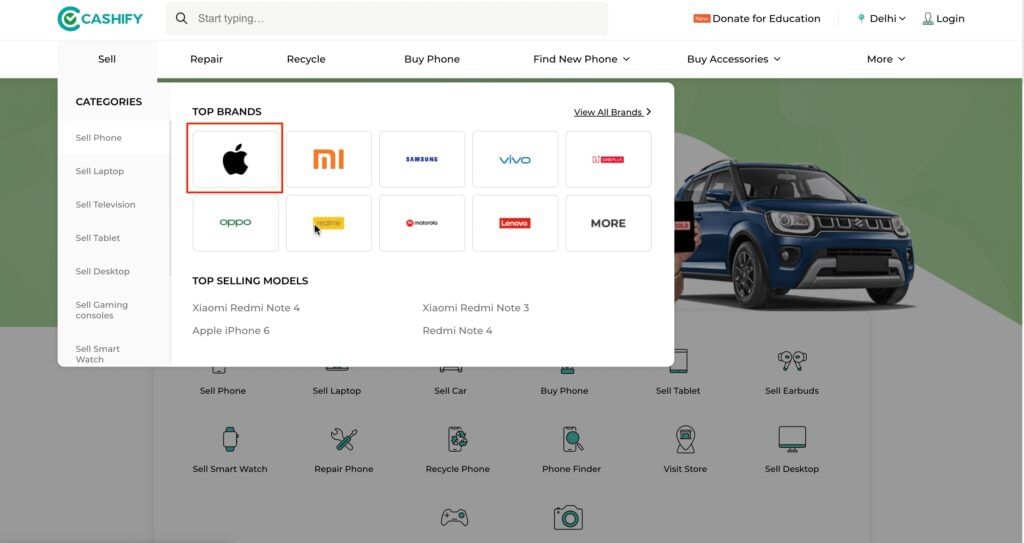The image size is (1024, 543).
Task: Open Redmi Note 4 model link
Action: [457, 331]
